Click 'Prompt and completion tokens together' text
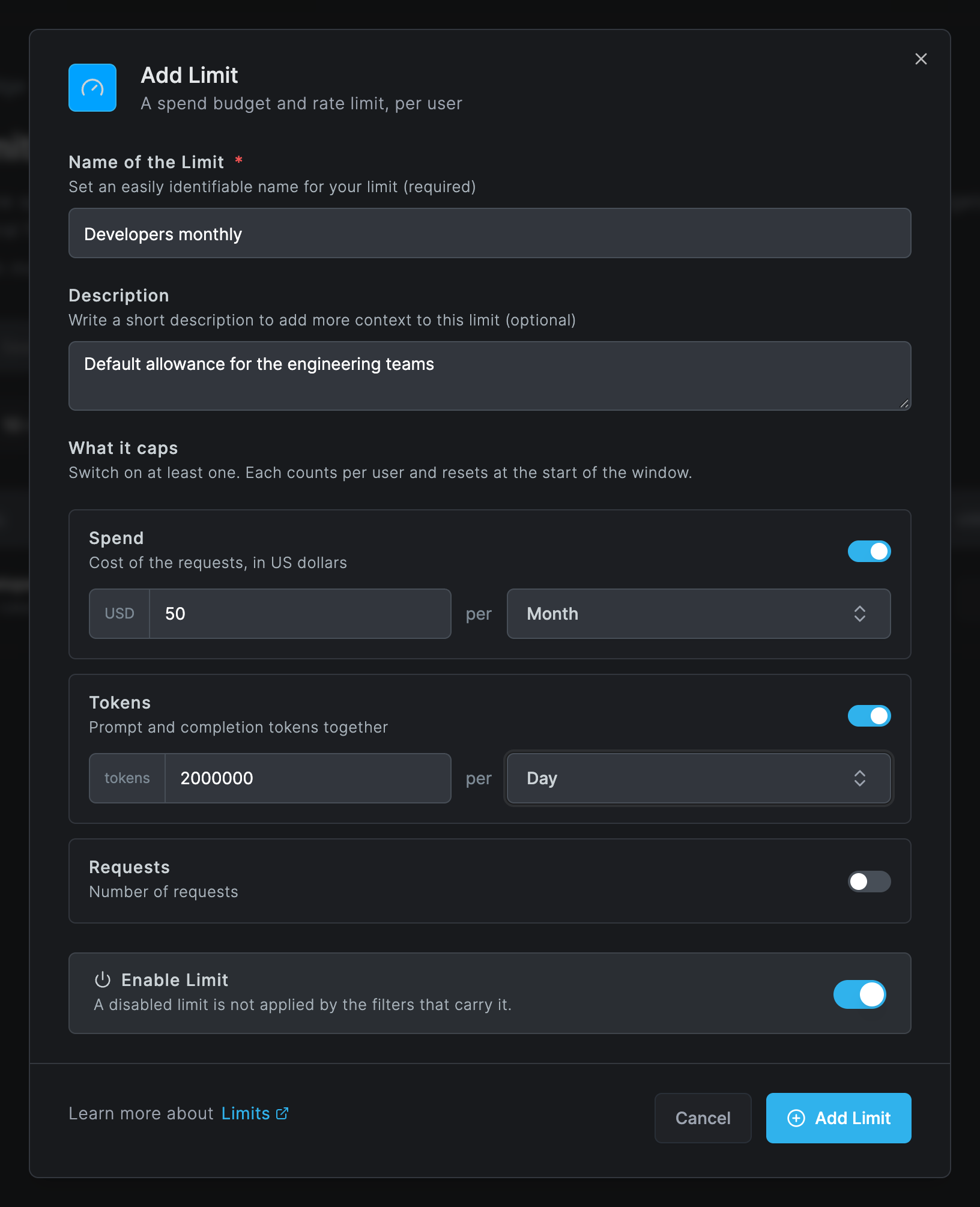Image resolution: width=980 pixels, height=1207 pixels. click(x=238, y=727)
